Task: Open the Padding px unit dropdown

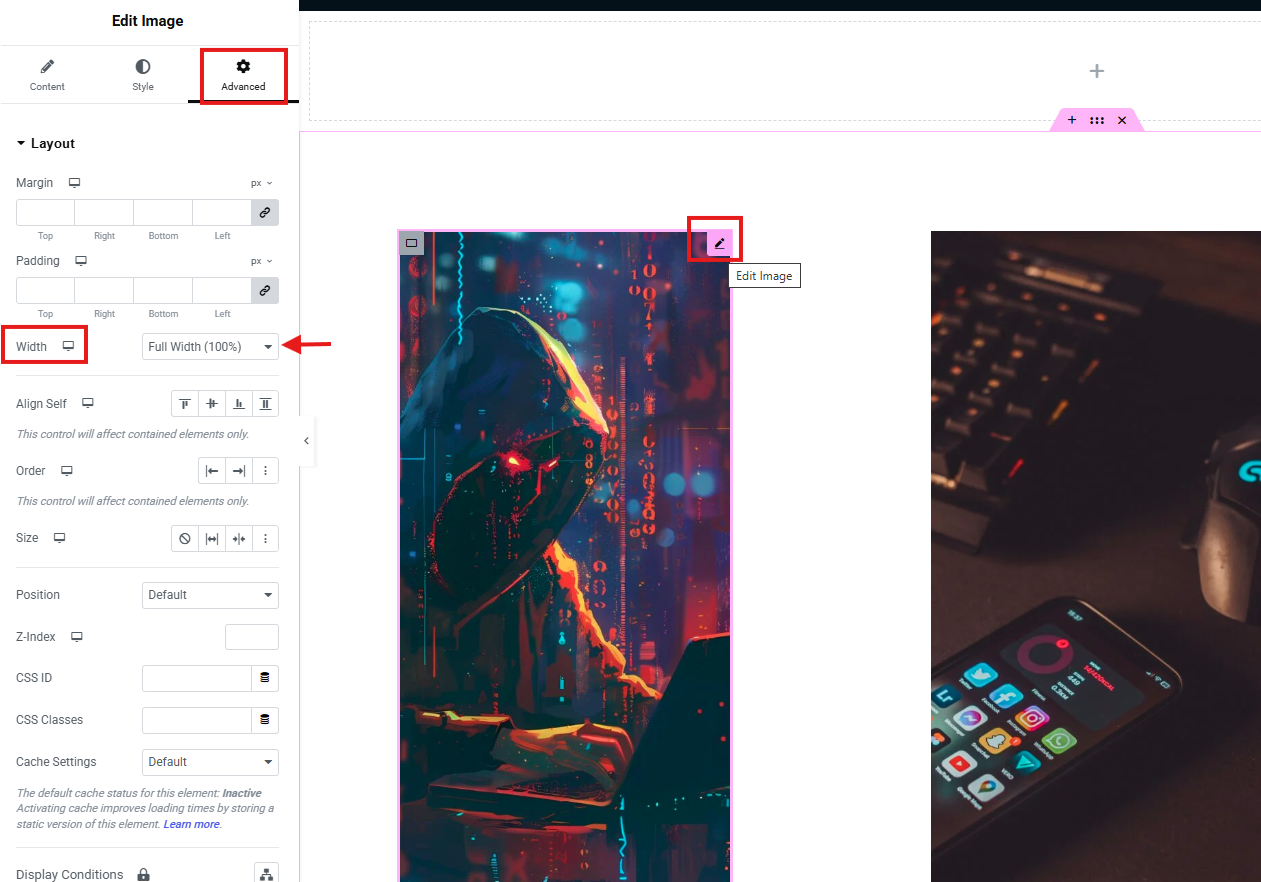Action: point(262,261)
